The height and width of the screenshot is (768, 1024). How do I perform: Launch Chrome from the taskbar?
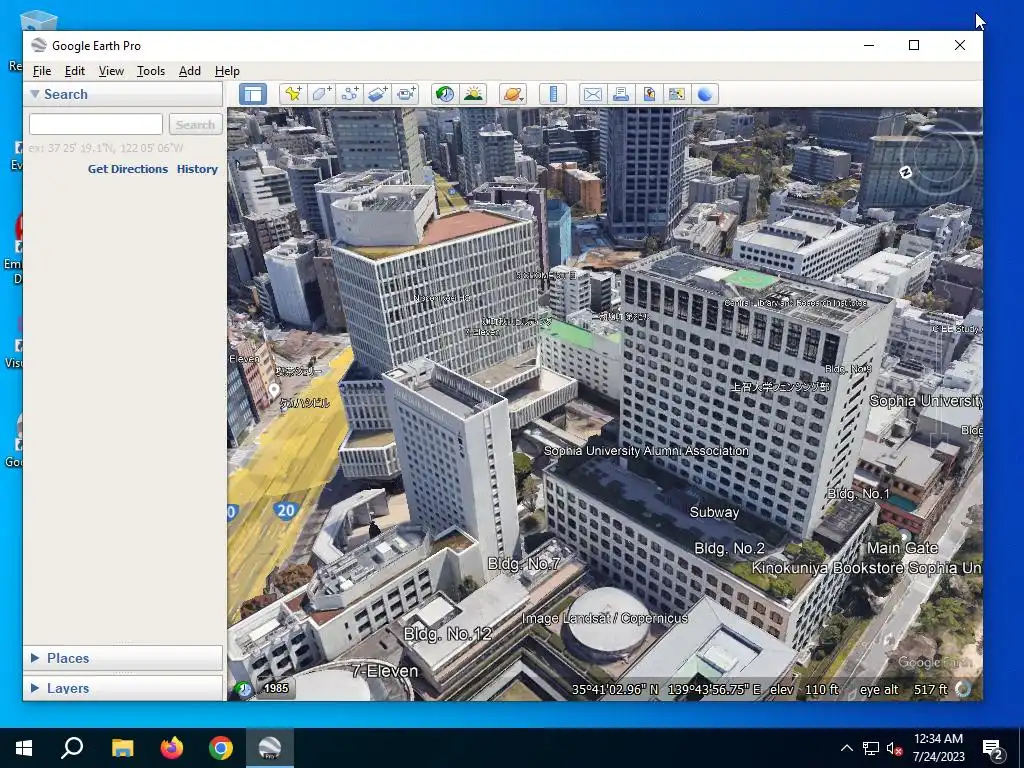tap(221, 748)
